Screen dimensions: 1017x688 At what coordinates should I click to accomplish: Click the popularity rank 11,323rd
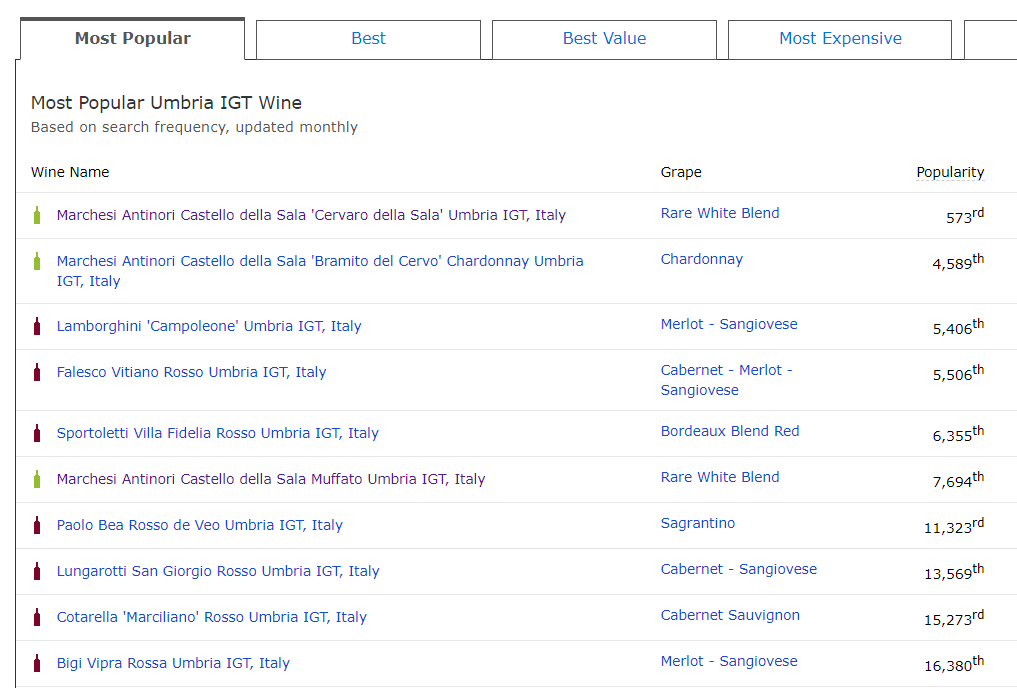tap(954, 526)
